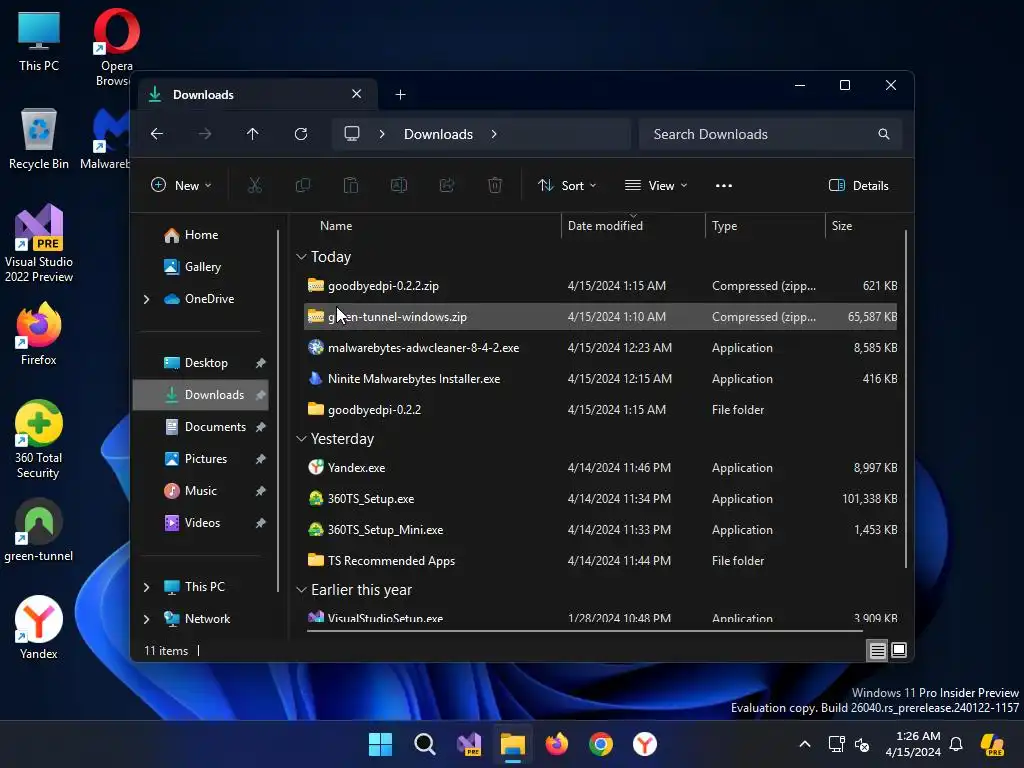Collapse the Today group
Image resolution: width=1024 pixels, height=768 pixels.
click(301, 257)
